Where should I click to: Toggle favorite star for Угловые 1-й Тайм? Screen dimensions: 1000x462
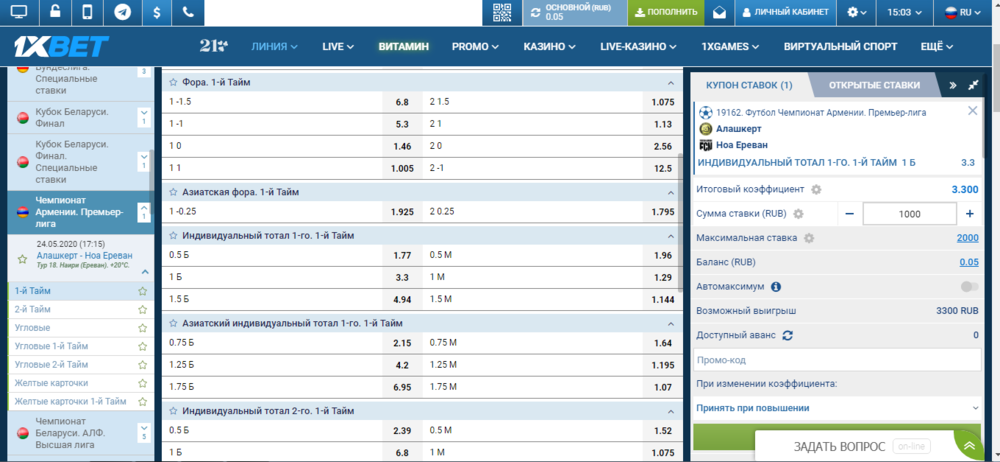[142, 346]
